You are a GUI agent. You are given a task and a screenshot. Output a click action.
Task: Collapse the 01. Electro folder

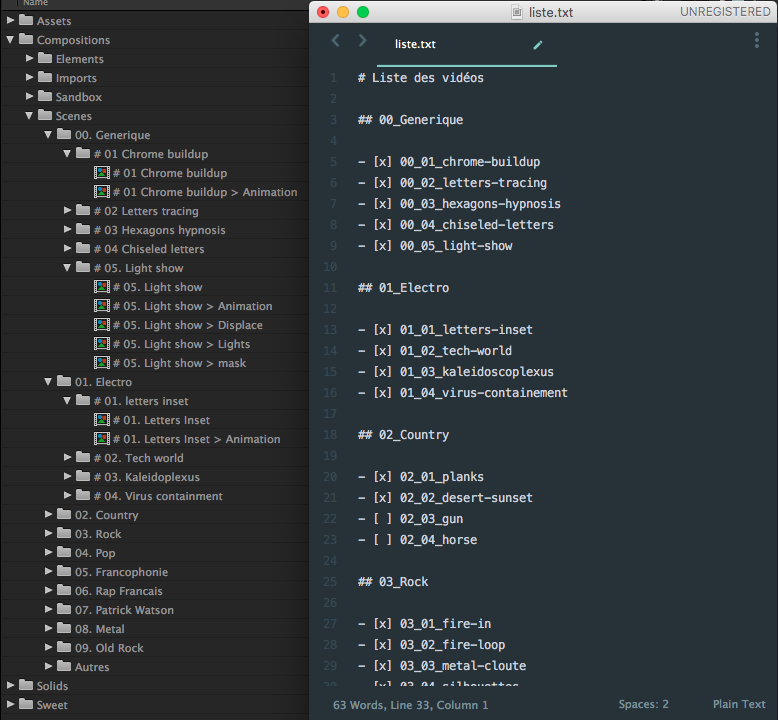click(x=48, y=382)
